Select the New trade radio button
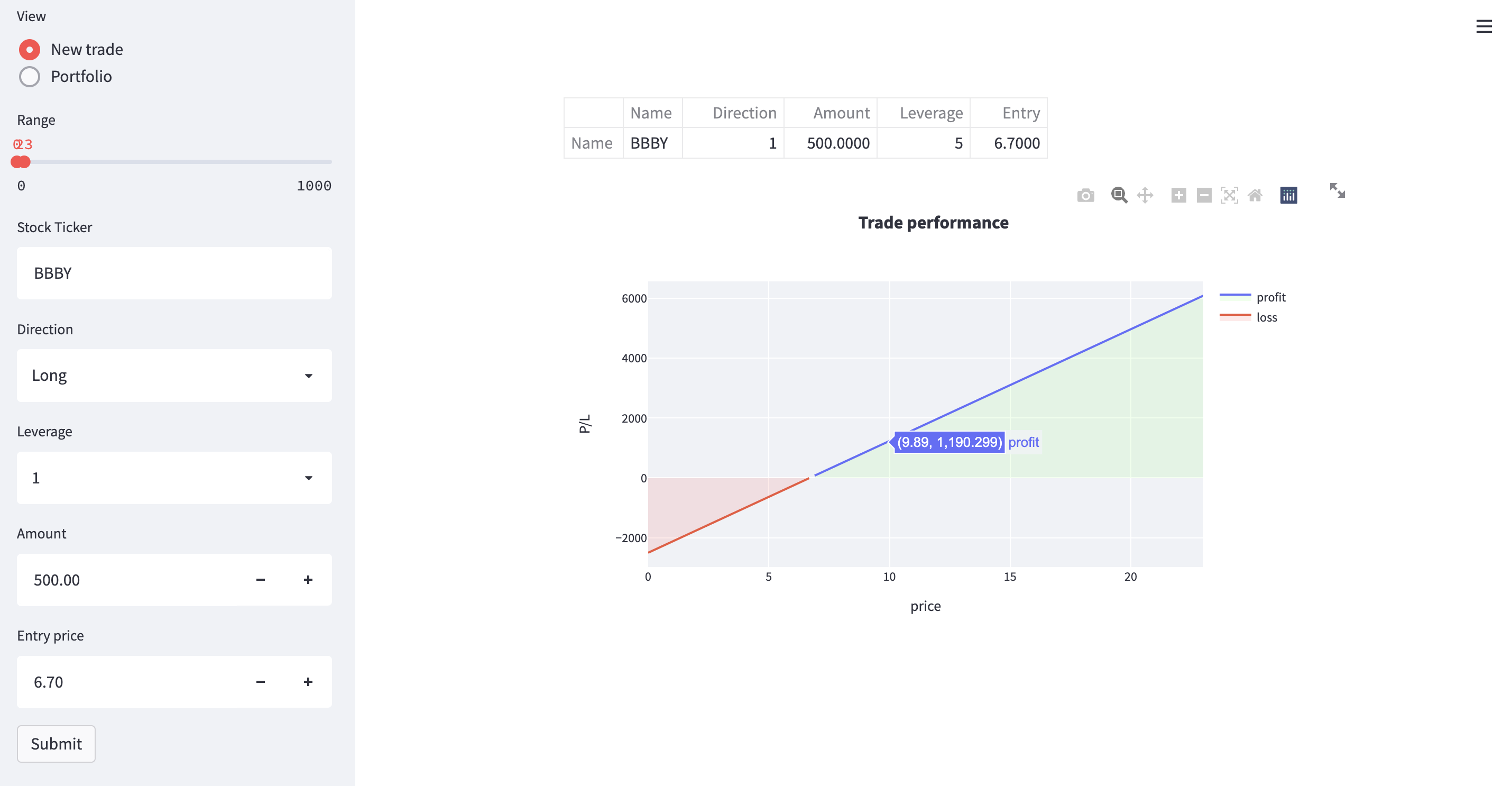Screen dimensions: 1512x786 30,49
